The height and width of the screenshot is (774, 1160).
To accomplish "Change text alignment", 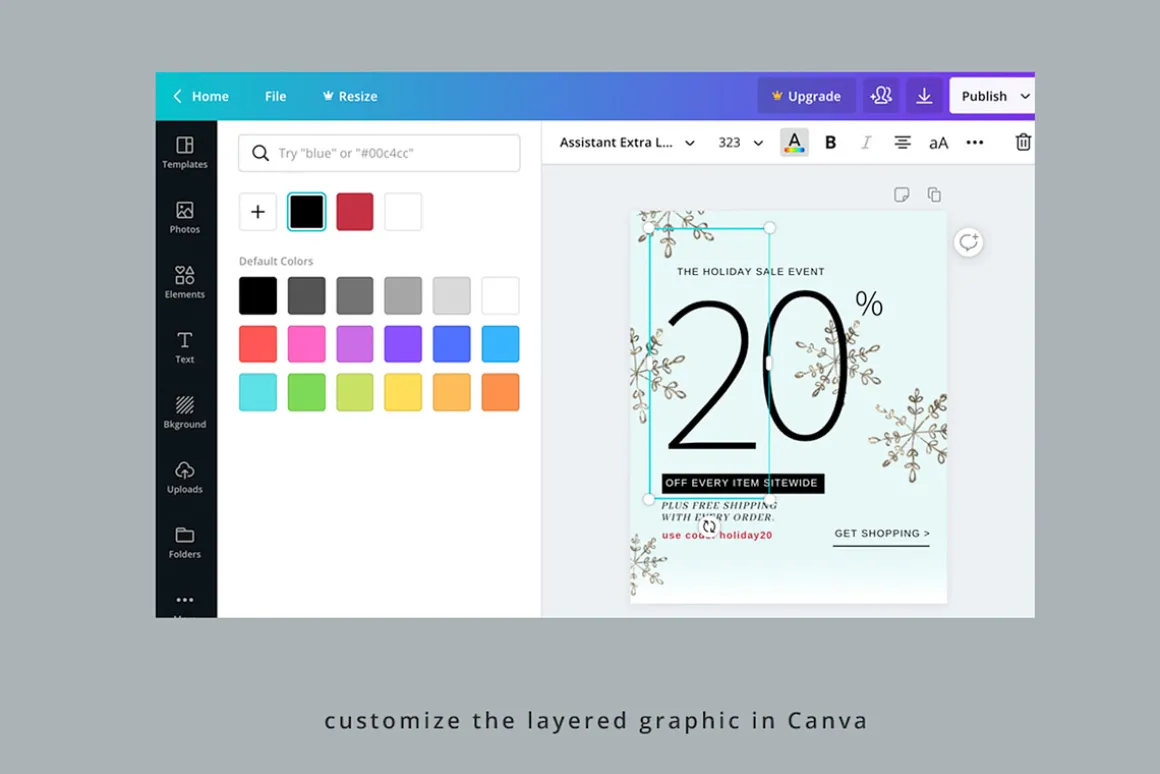I will [902, 143].
